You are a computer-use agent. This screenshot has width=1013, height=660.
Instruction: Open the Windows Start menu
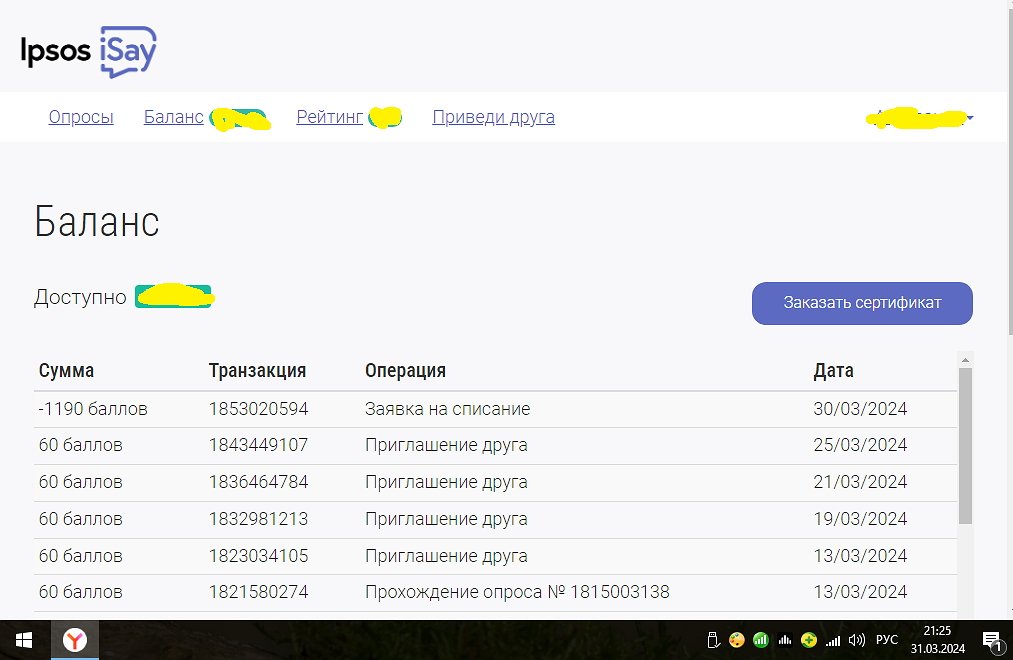[23, 640]
